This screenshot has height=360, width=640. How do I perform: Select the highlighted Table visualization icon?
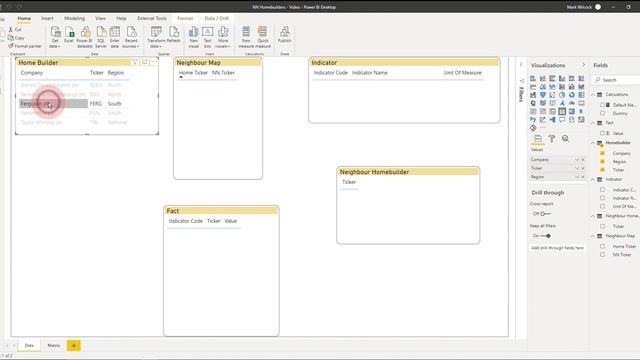[562, 111]
